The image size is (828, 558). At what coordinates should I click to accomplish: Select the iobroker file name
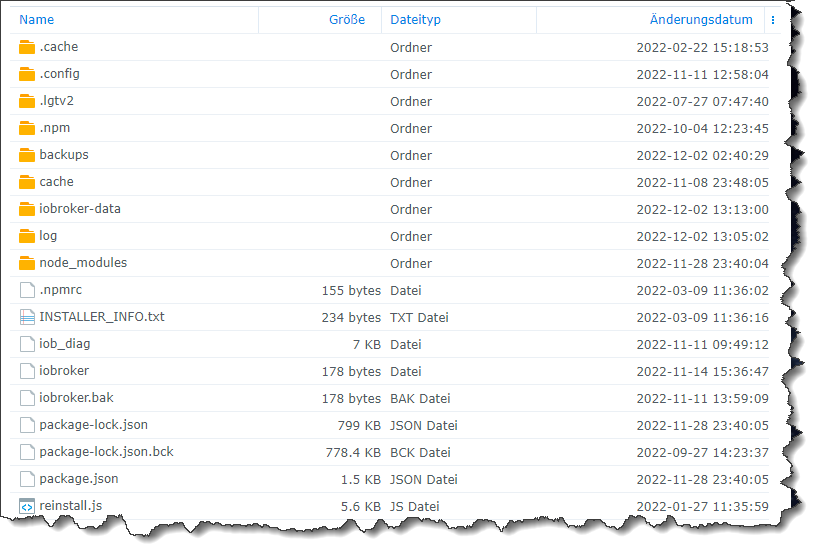64,371
